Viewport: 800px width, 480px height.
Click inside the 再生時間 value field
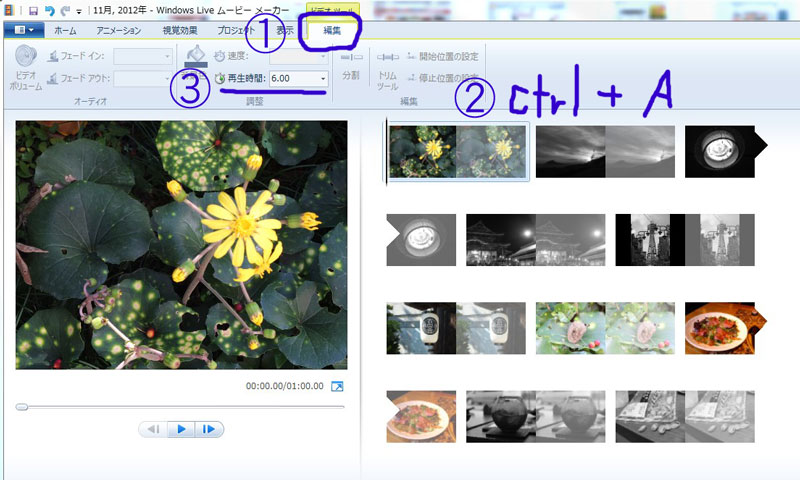coord(292,78)
